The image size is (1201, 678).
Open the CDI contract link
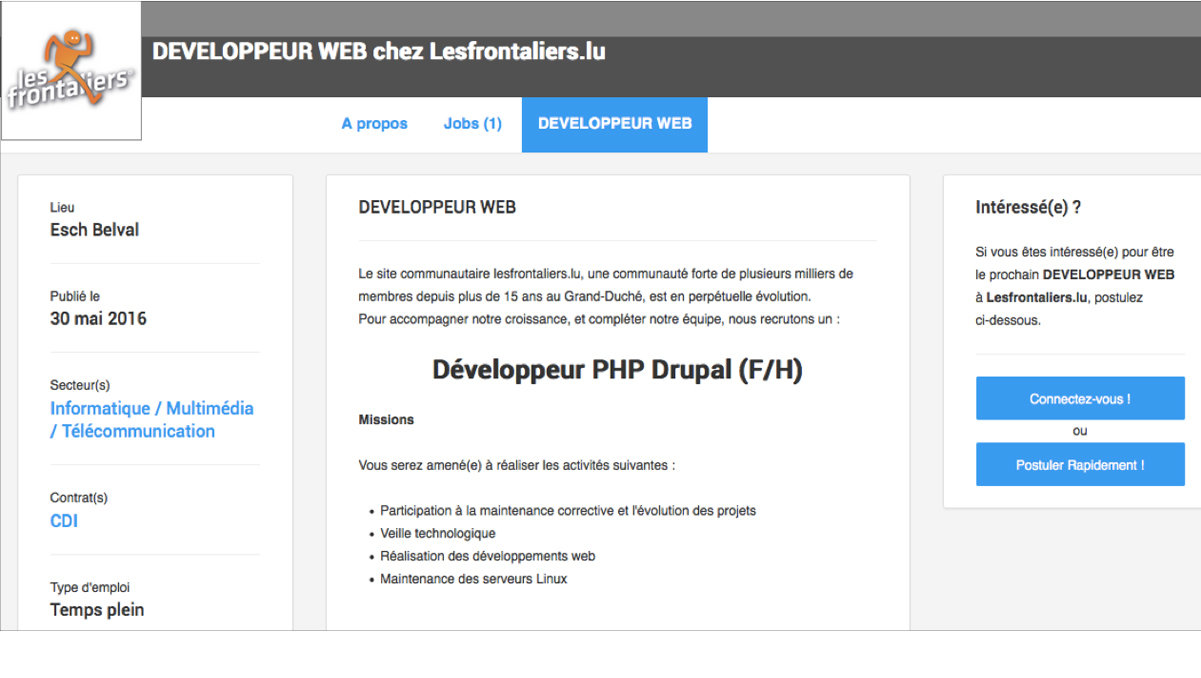point(64,521)
